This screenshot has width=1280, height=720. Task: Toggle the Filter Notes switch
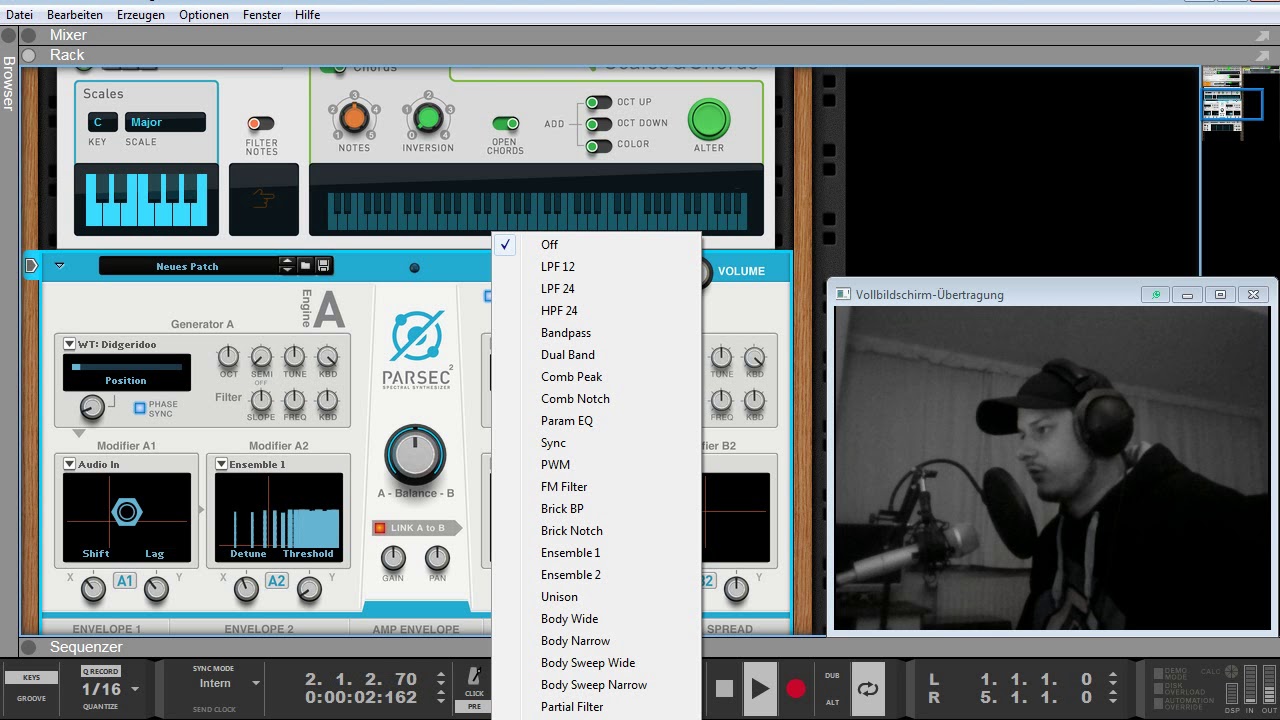click(x=261, y=124)
